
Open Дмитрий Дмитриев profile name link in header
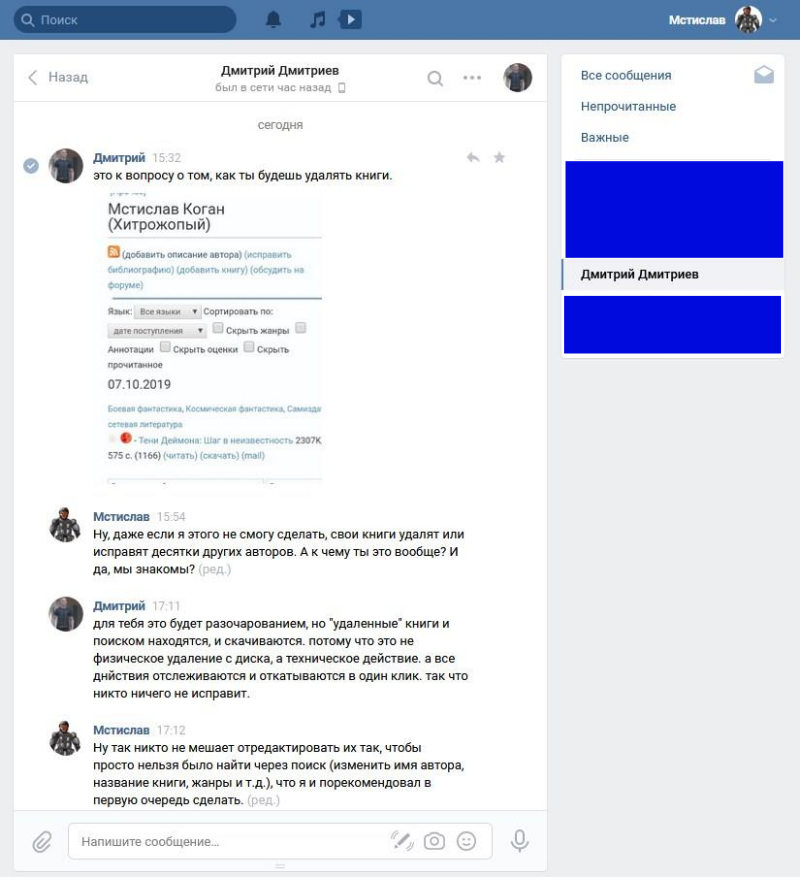tap(280, 70)
